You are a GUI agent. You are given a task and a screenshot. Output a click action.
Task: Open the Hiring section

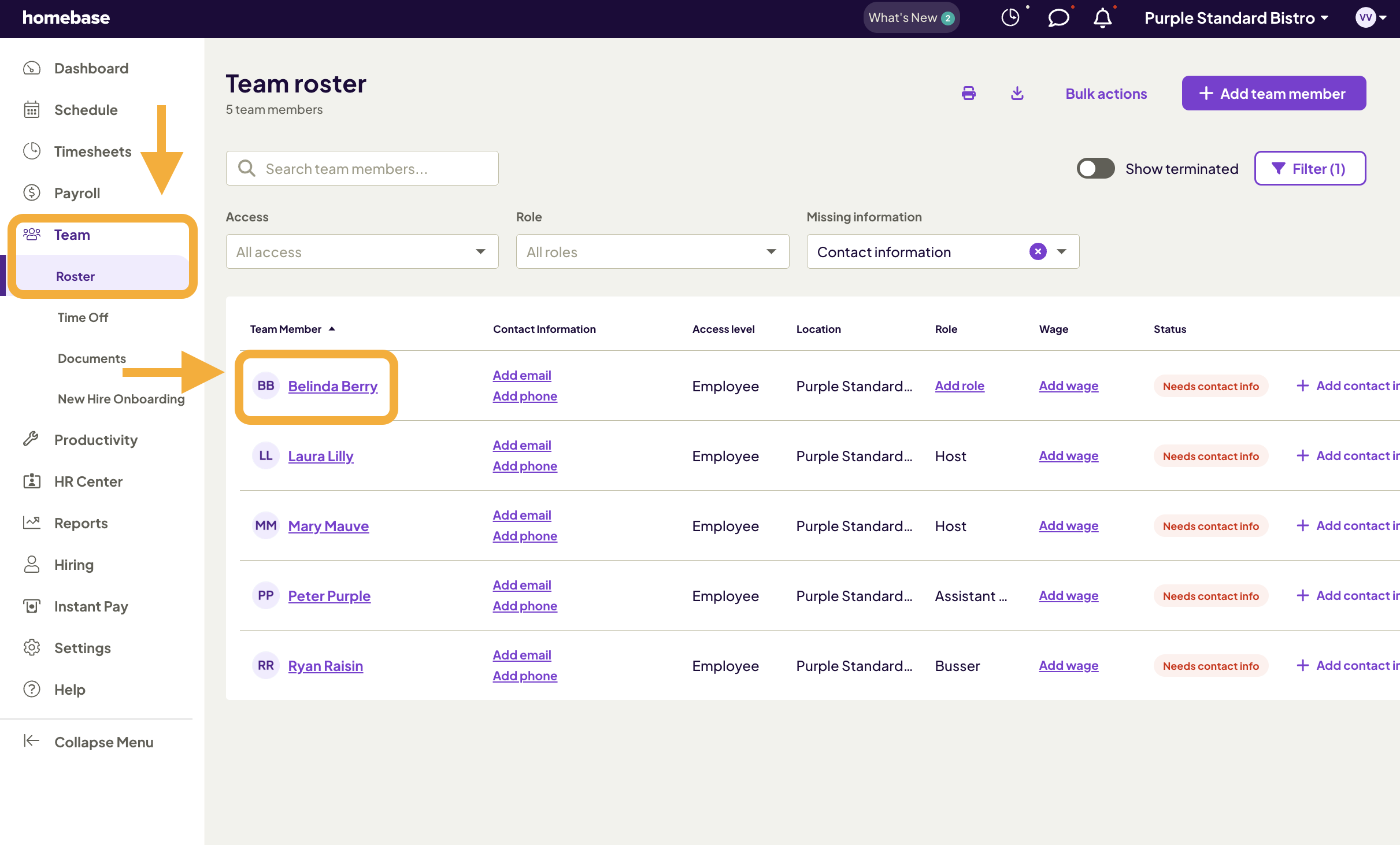[x=73, y=565]
